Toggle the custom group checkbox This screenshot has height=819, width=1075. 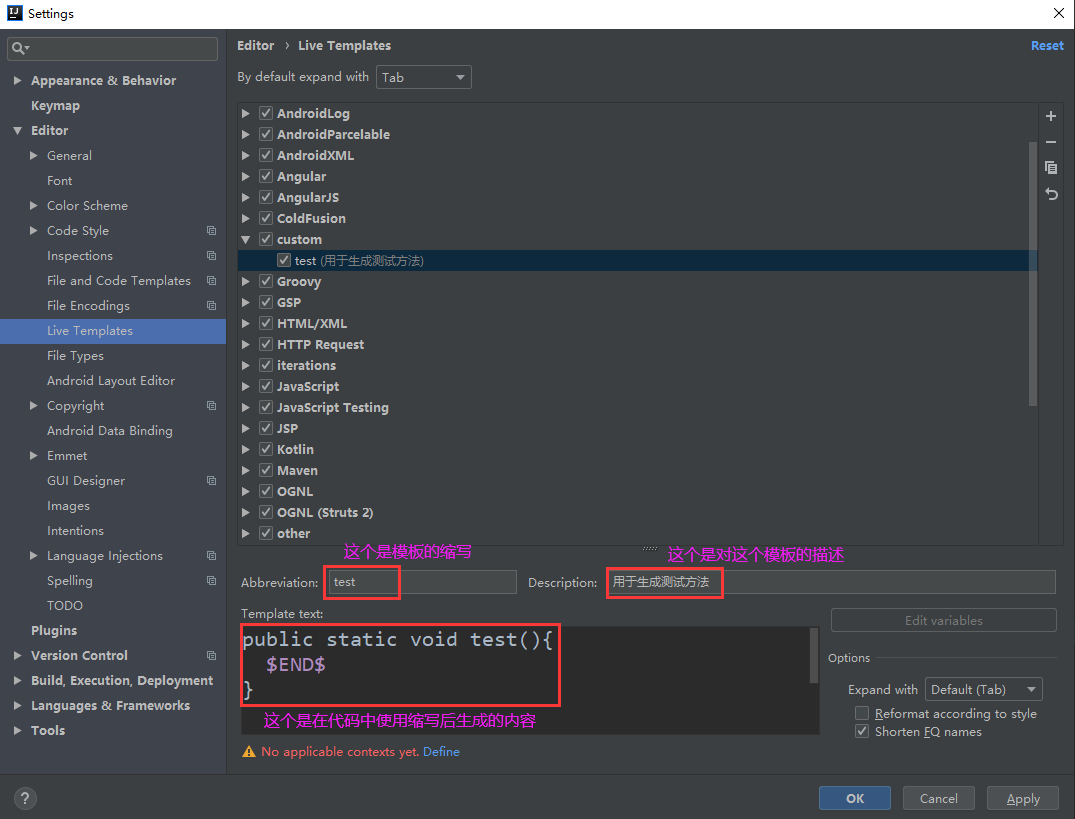[x=266, y=239]
